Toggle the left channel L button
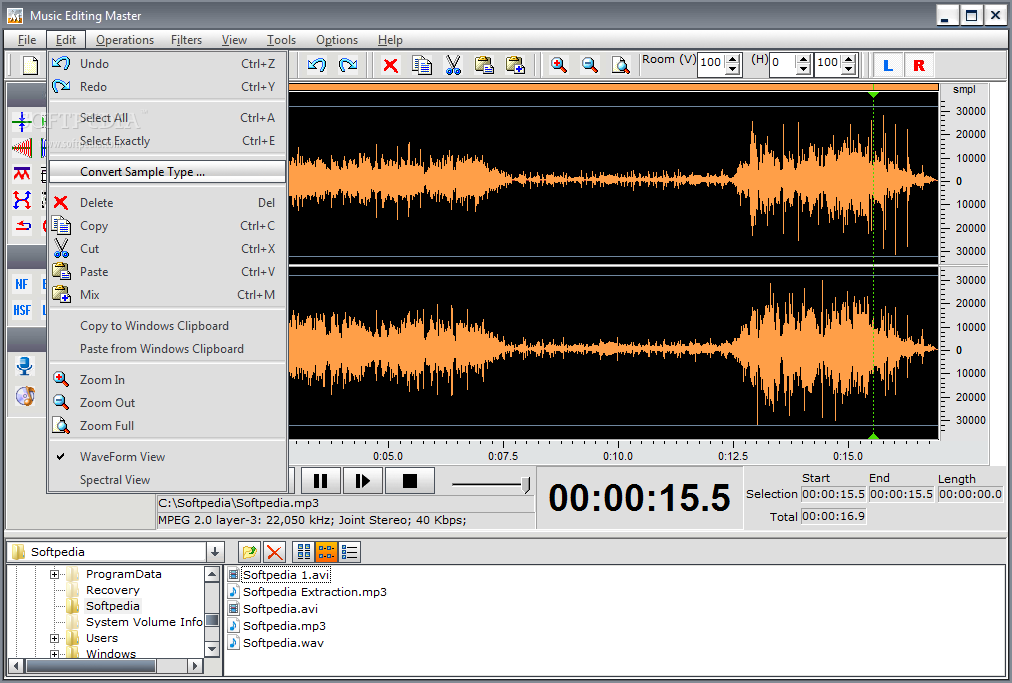Screen dimensions: 1012x683 pyautogui.click(x=886, y=65)
